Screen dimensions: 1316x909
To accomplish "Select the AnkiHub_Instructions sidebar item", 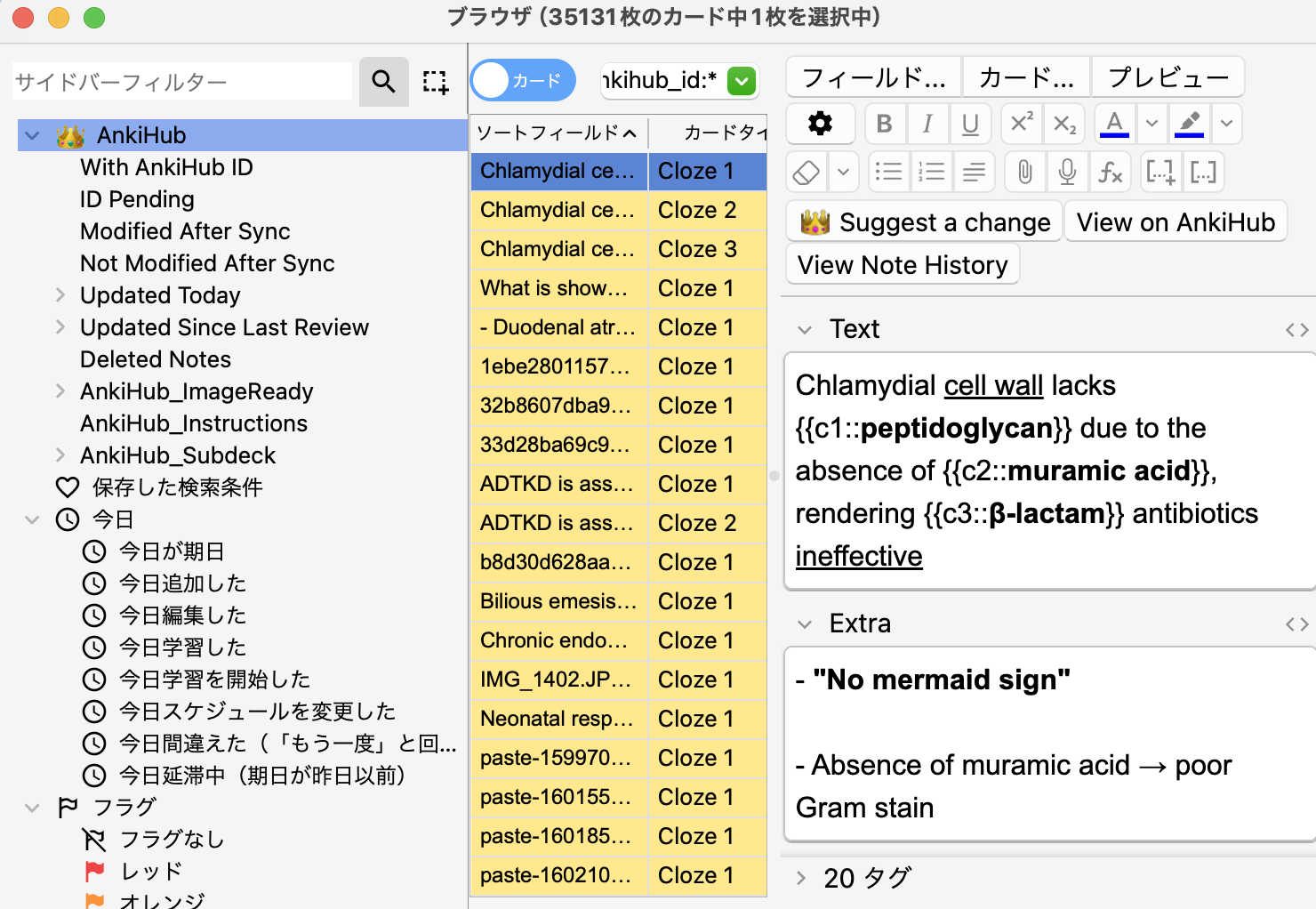I will (194, 423).
